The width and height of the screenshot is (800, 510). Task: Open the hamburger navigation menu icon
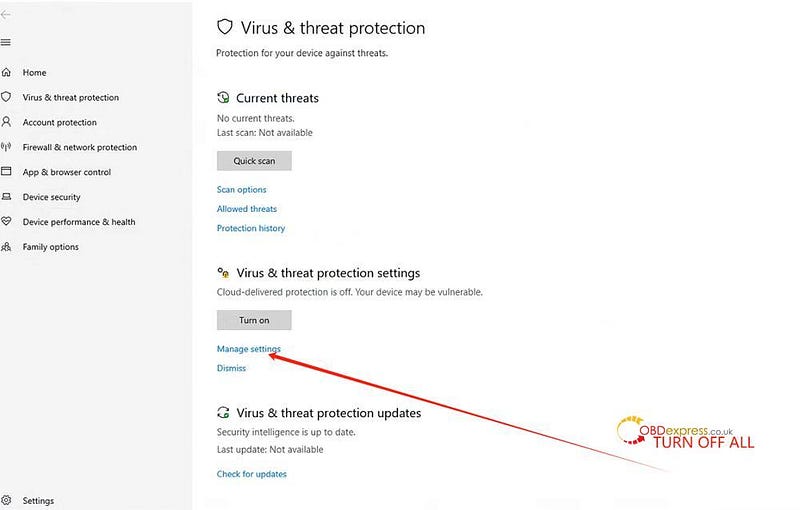6,42
